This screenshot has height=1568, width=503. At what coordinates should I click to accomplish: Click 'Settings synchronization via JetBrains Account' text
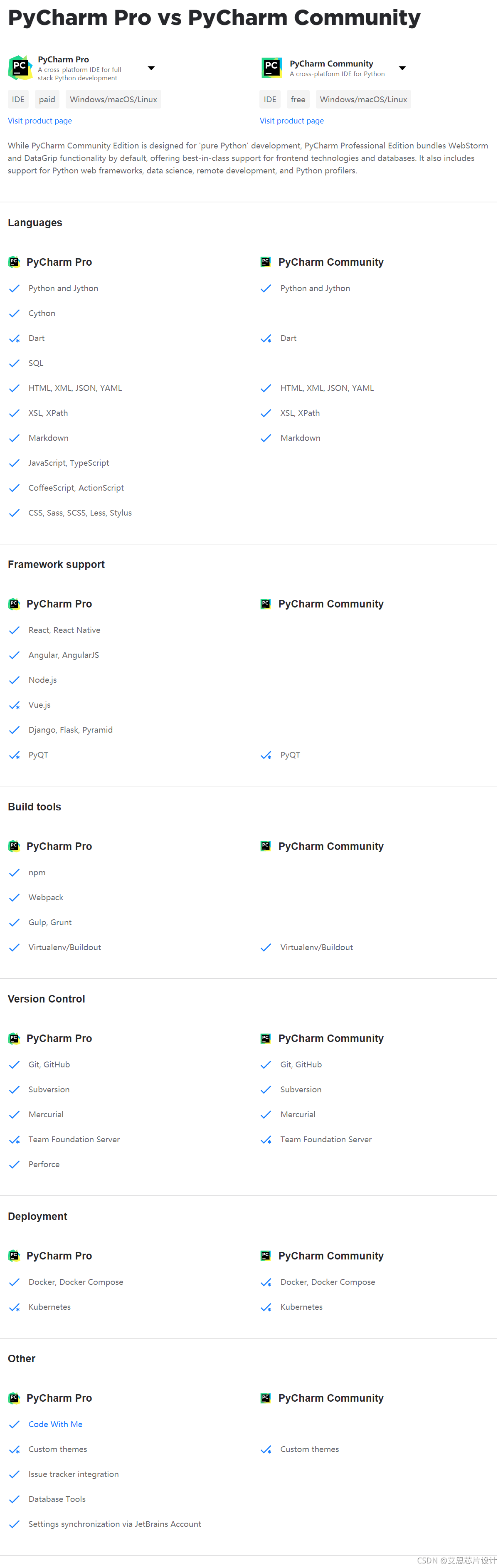coord(115,1525)
